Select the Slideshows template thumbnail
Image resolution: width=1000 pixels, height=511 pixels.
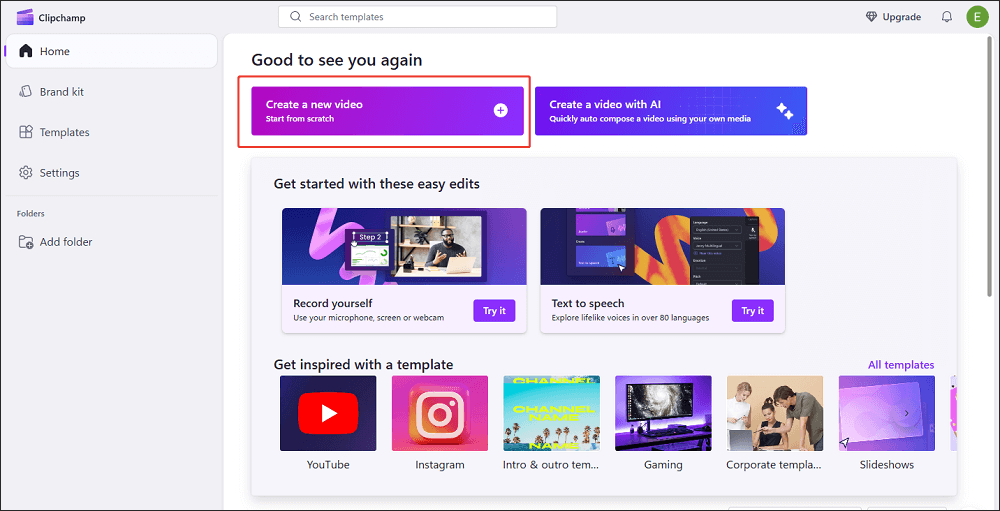(886, 413)
